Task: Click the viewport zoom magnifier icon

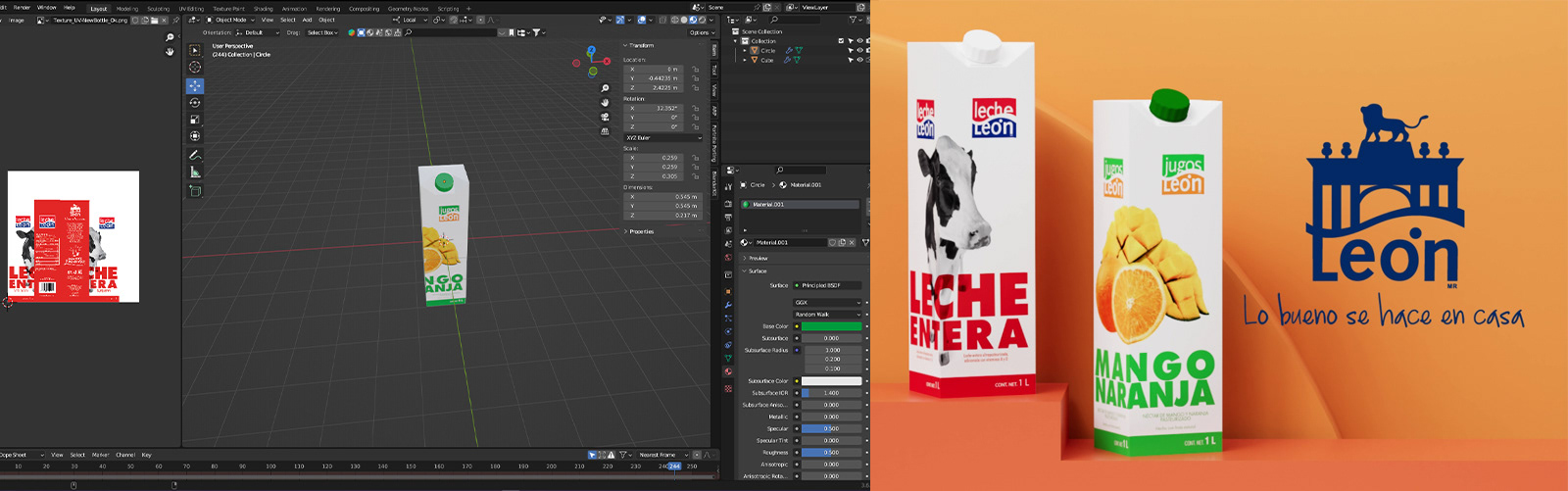Action: click(605, 88)
